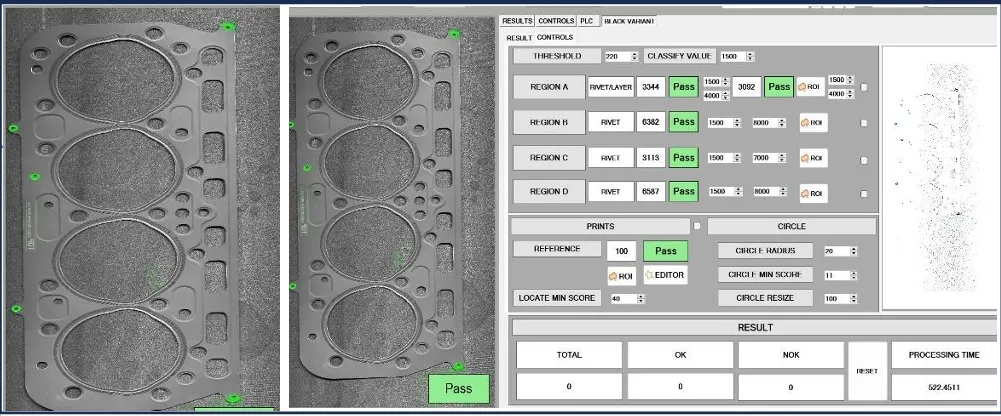
Task: Click the REGION A button
Action: click(x=548, y=88)
